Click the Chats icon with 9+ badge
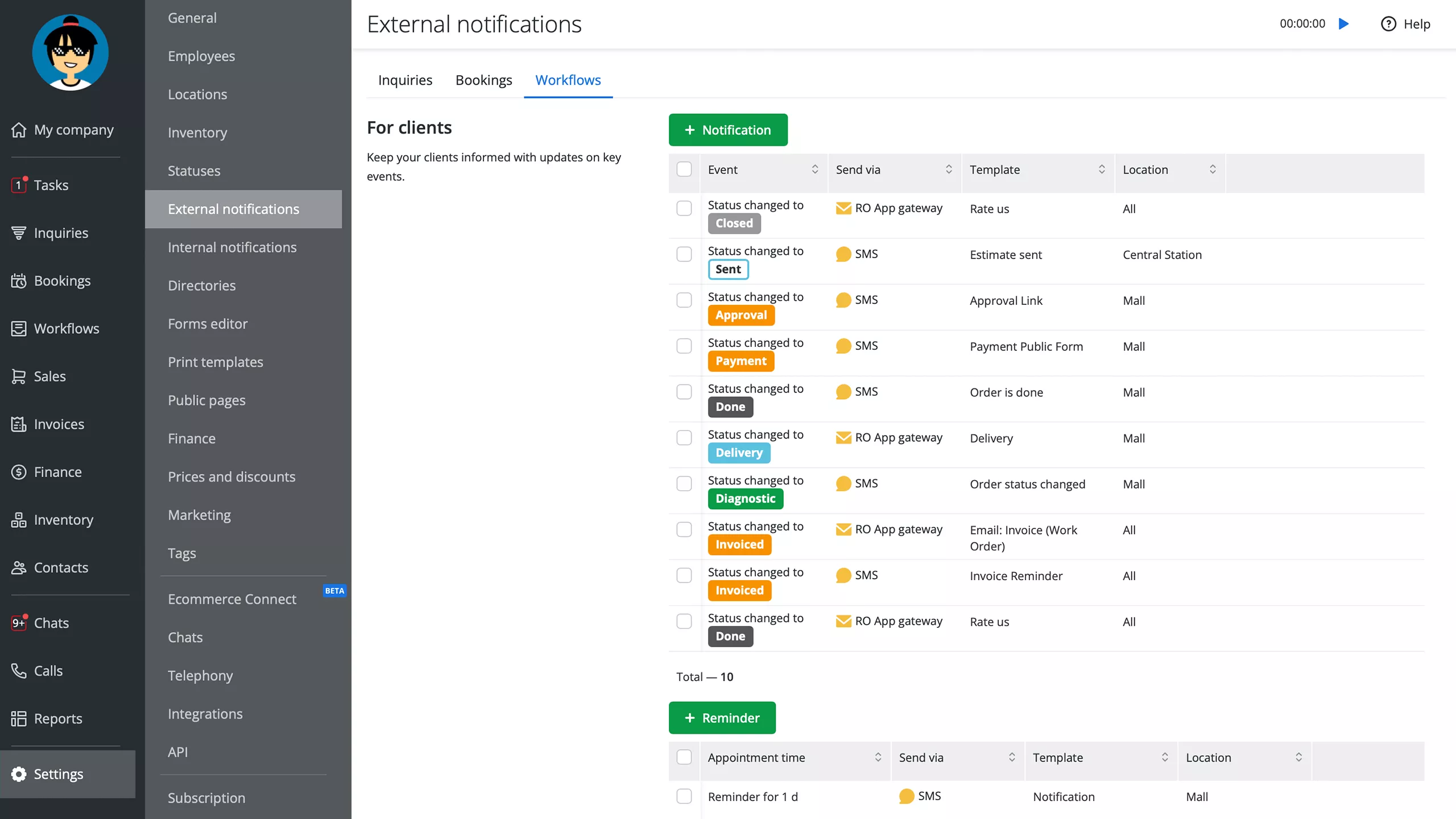 coord(19,623)
